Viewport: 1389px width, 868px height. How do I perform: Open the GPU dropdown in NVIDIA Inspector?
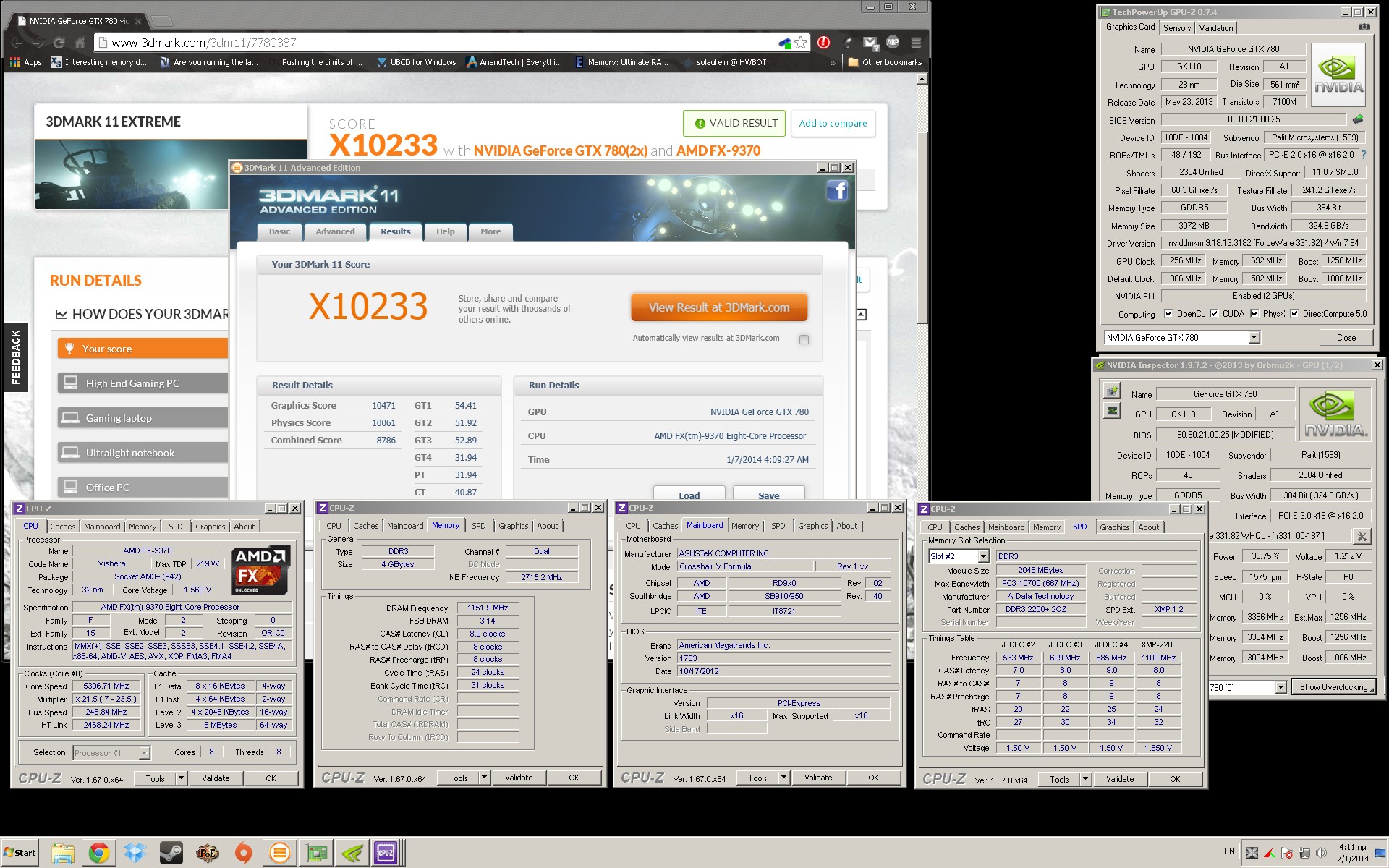[x=1280, y=687]
